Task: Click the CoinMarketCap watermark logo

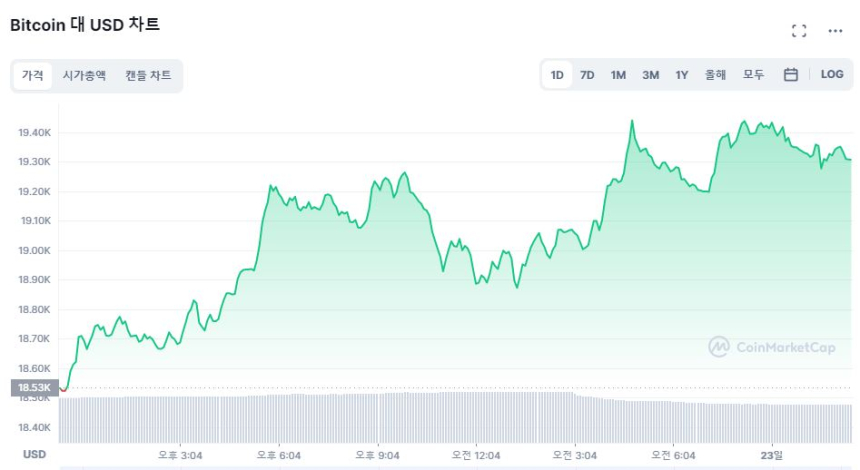Action: pyautogui.click(x=771, y=347)
